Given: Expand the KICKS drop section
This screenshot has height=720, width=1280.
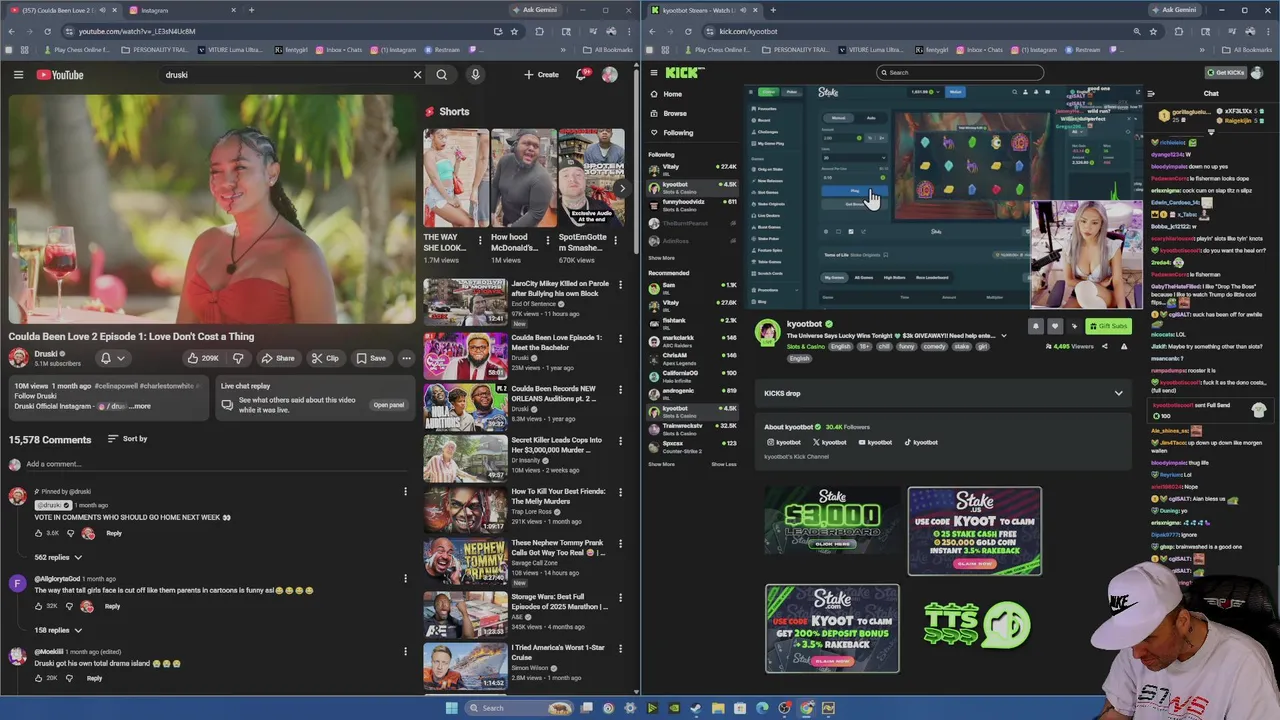Looking at the screenshot, I should tap(942, 393).
